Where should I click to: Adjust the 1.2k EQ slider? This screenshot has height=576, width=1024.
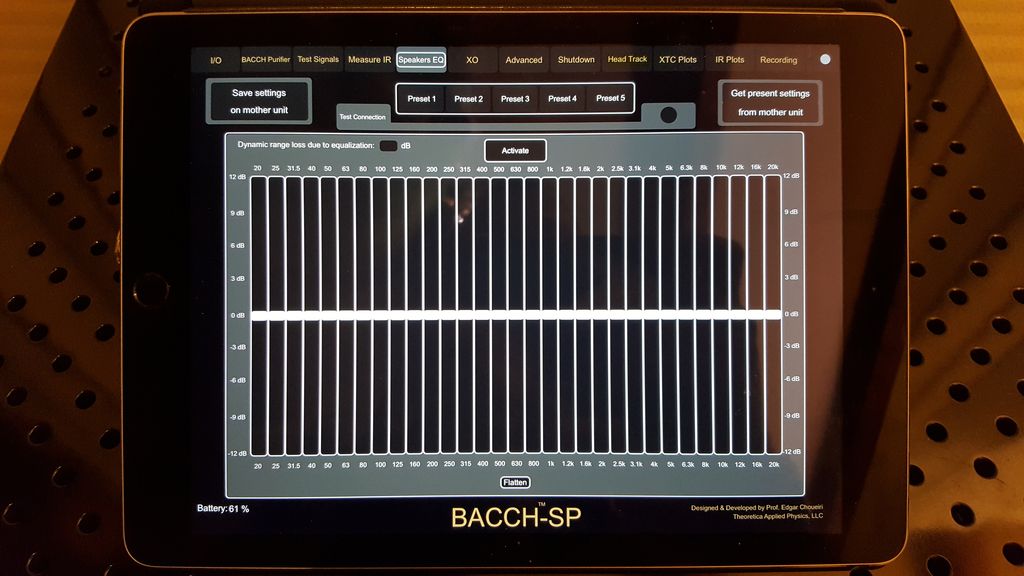tap(567, 315)
